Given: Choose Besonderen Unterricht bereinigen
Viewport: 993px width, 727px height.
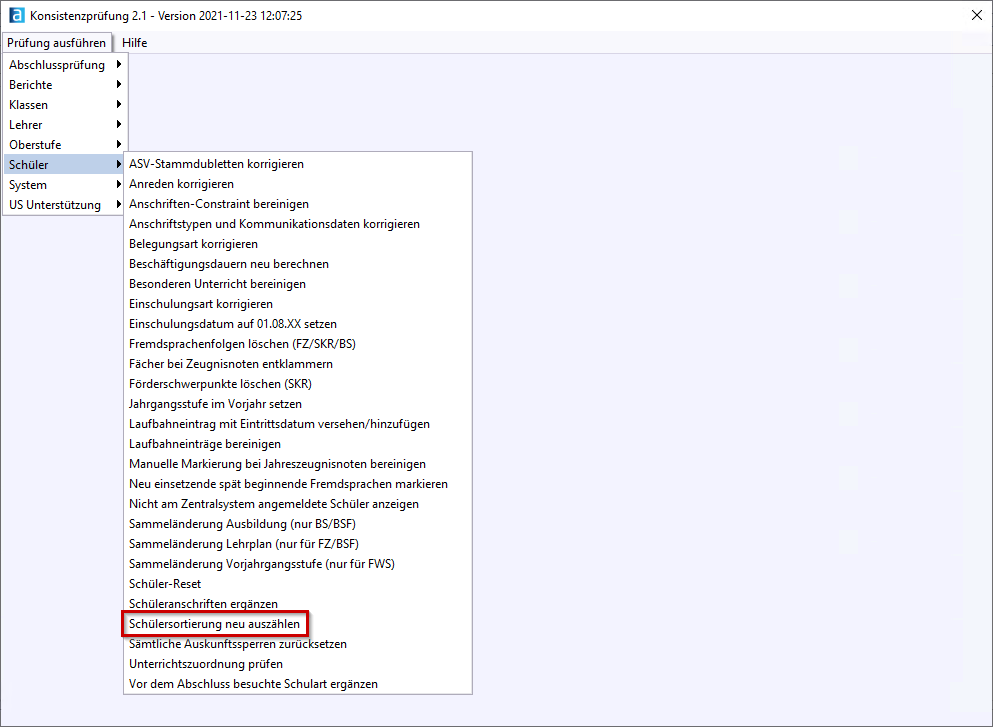Looking at the screenshot, I should click(298, 284).
